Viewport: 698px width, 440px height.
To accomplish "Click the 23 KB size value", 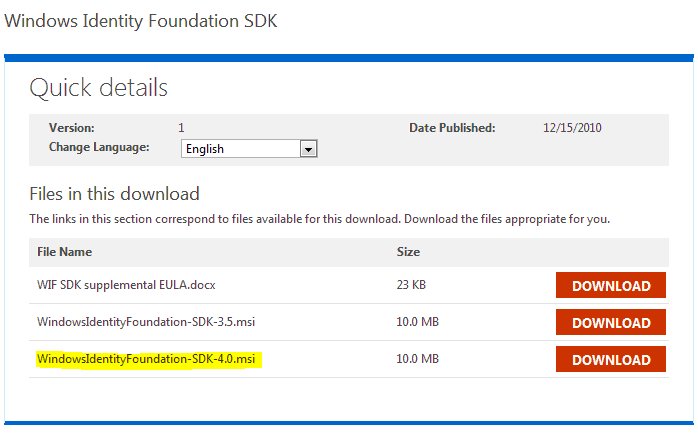I will click(411, 286).
